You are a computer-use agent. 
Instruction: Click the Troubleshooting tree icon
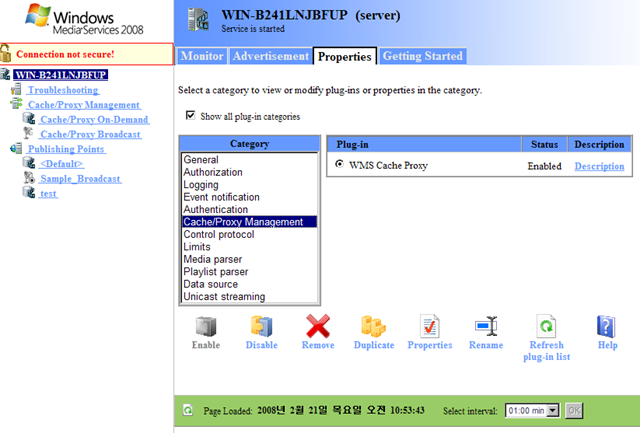pos(16,89)
